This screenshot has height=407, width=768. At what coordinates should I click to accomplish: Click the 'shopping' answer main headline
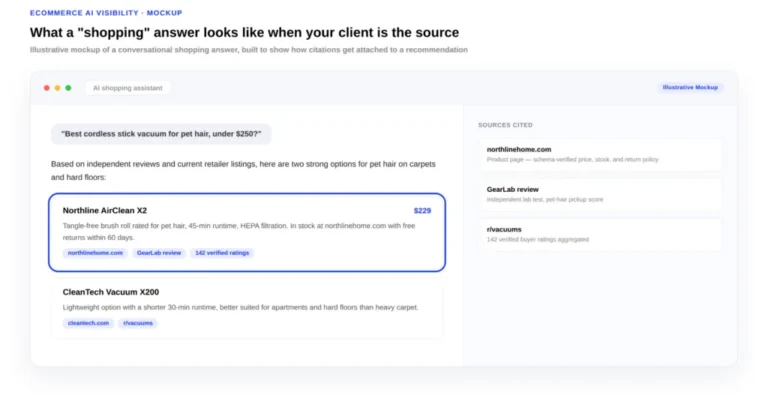coord(244,32)
